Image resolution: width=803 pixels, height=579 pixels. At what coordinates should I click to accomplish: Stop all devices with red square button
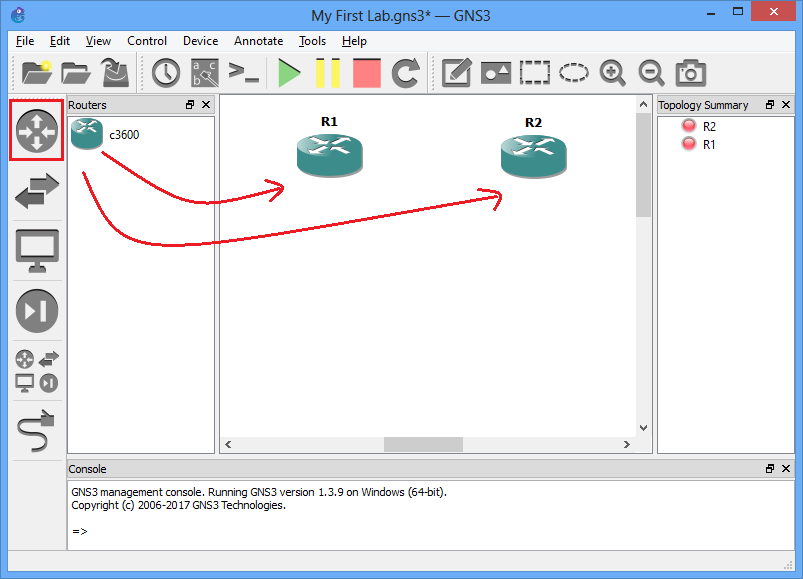click(x=367, y=72)
